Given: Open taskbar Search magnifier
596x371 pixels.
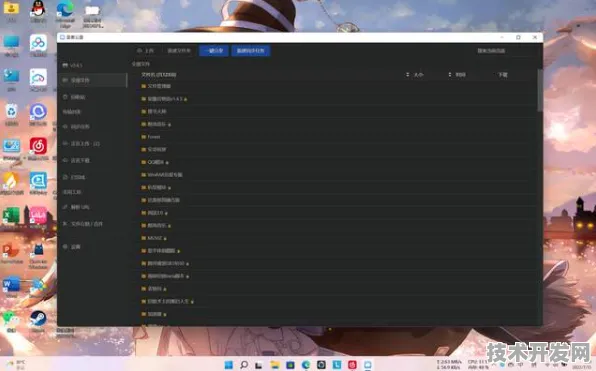Looking at the screenshot, I should point(244,365).
